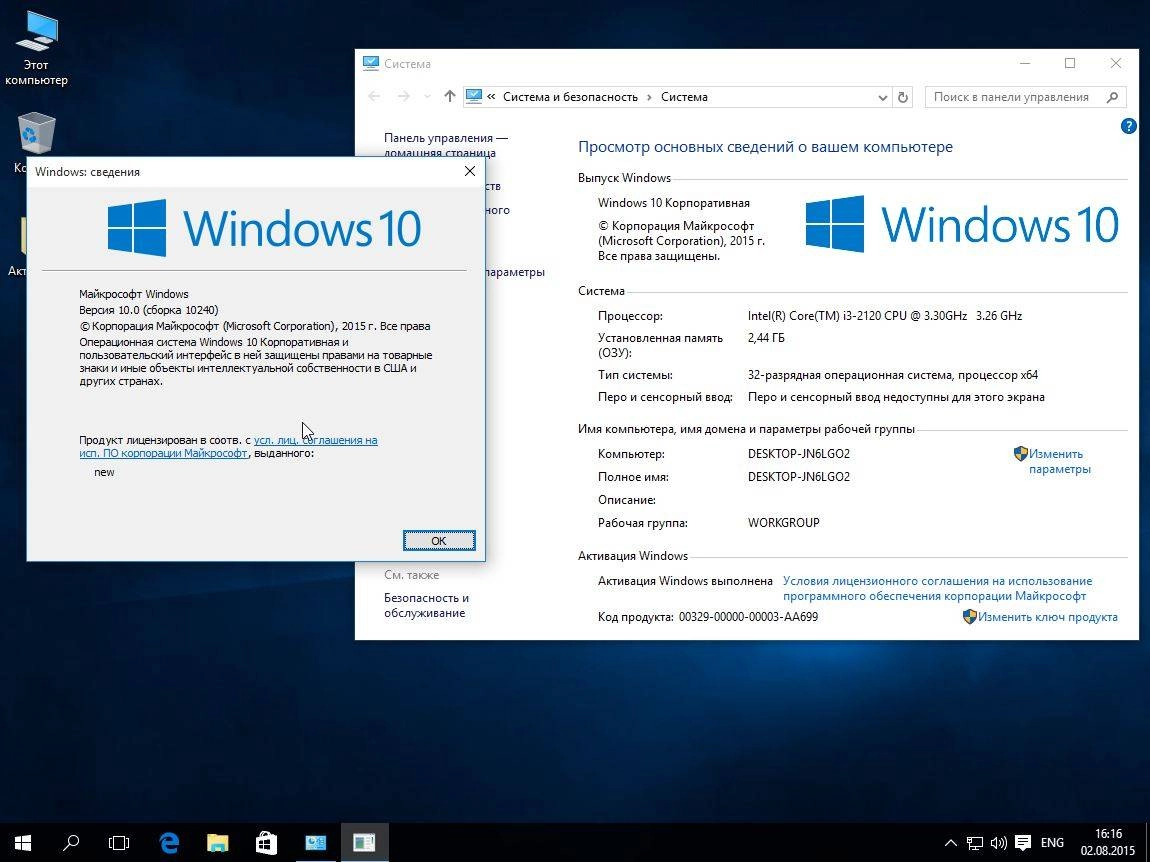The image size is (1150, 862).
Task: Expand the address bar history dropdown
Action: point(882,98)
